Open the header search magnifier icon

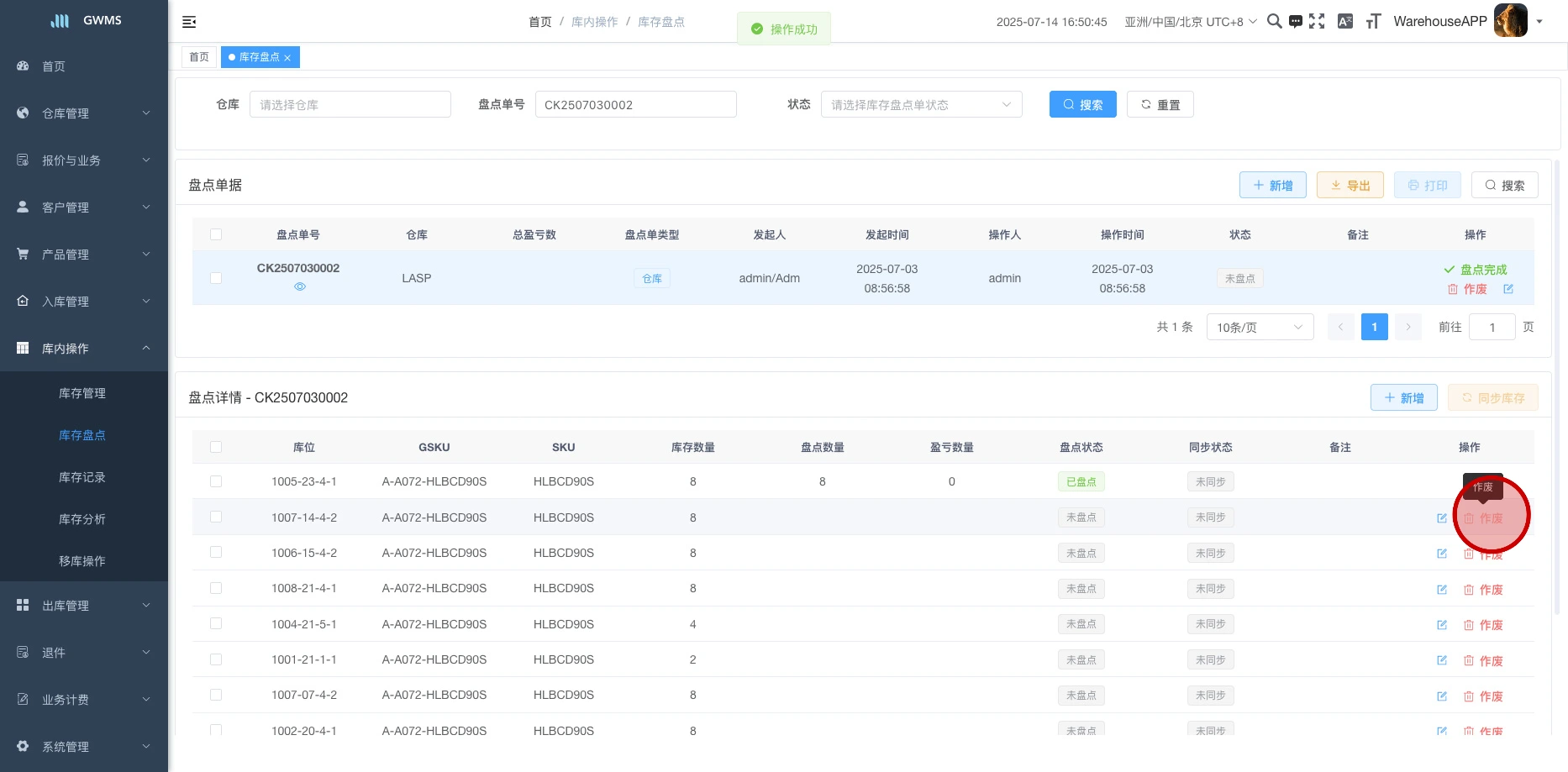pos(1274,22)
